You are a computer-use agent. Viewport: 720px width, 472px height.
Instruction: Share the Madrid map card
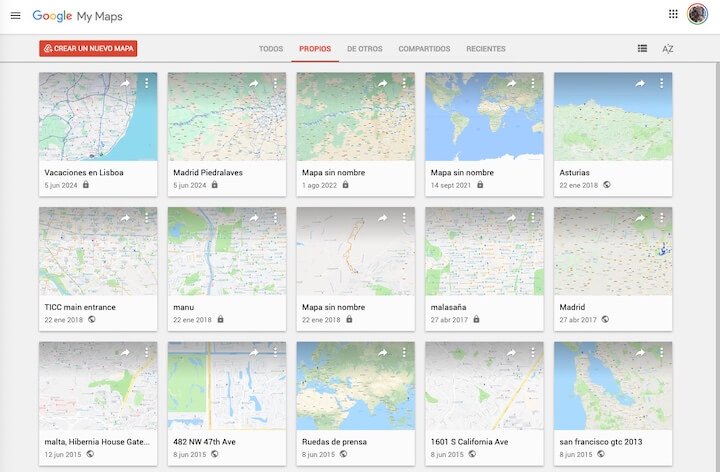(640, 218)
